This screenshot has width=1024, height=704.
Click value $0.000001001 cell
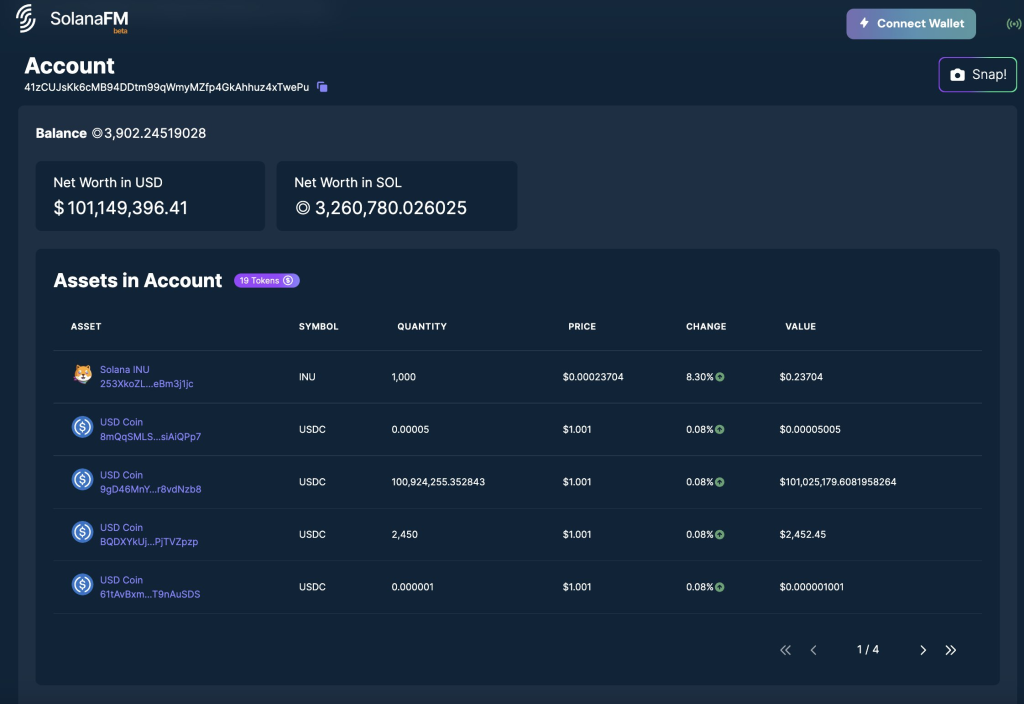pyautogui.click(x=812, y=586)
